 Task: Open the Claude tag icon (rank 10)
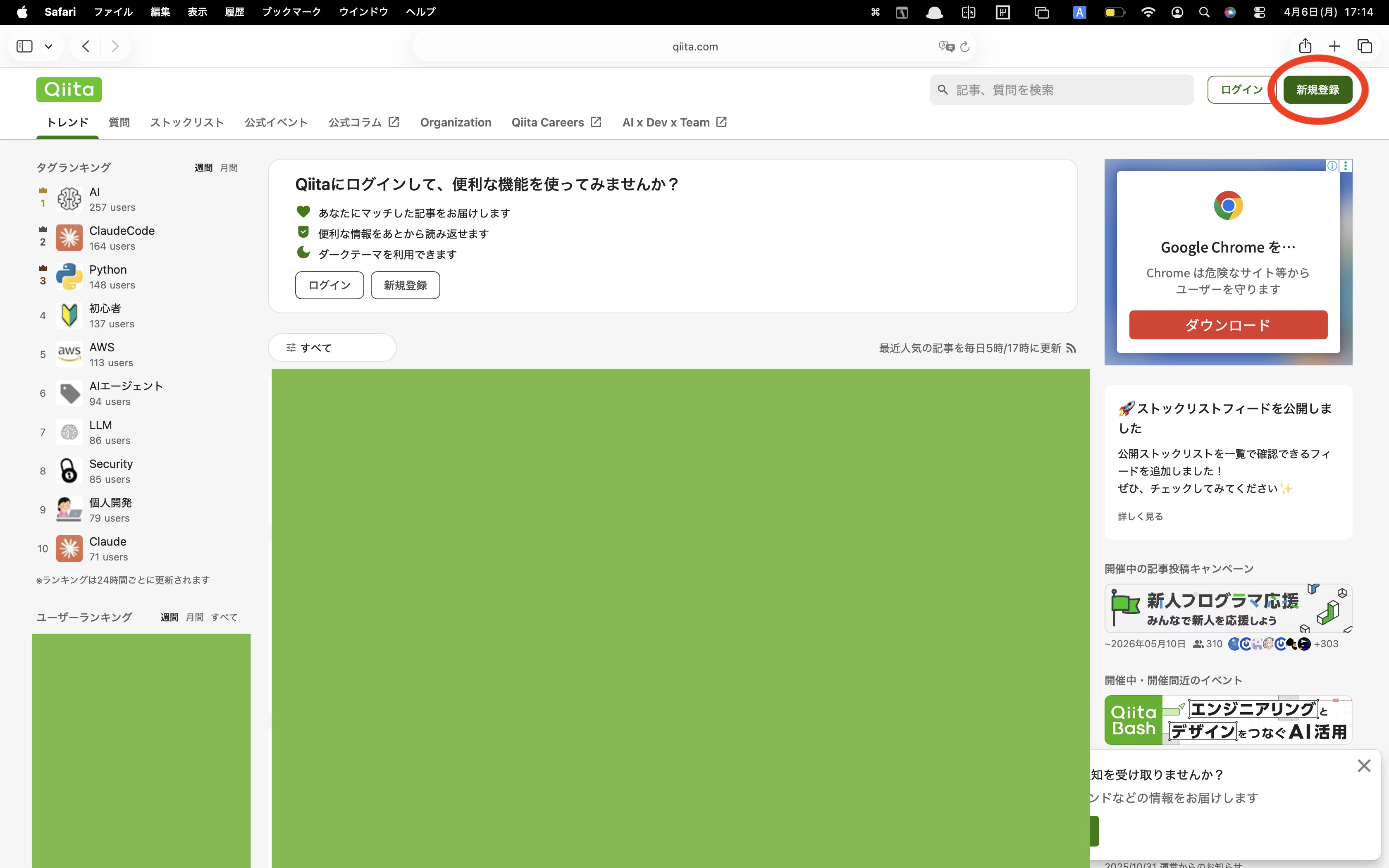[x=69, y=549]
